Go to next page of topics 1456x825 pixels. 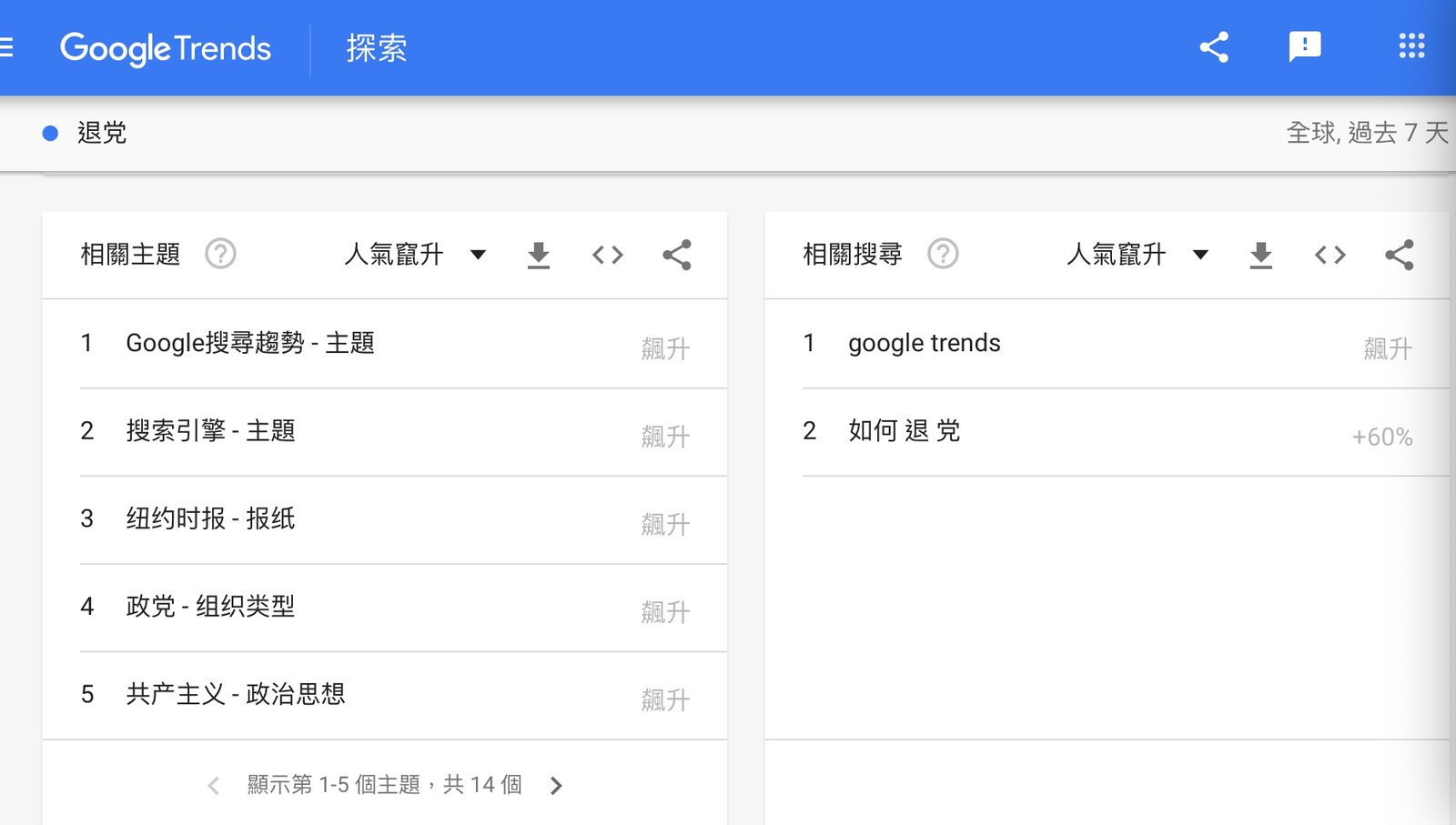[x=556, y=786]
